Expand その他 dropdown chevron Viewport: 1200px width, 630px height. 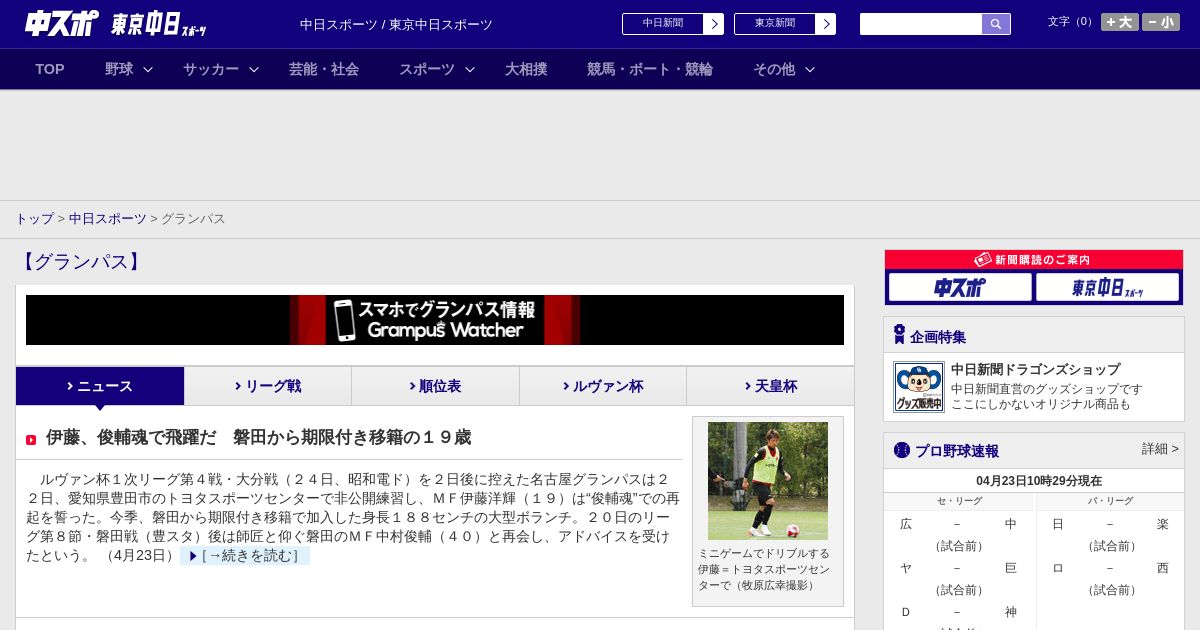[x=810, y=69]
